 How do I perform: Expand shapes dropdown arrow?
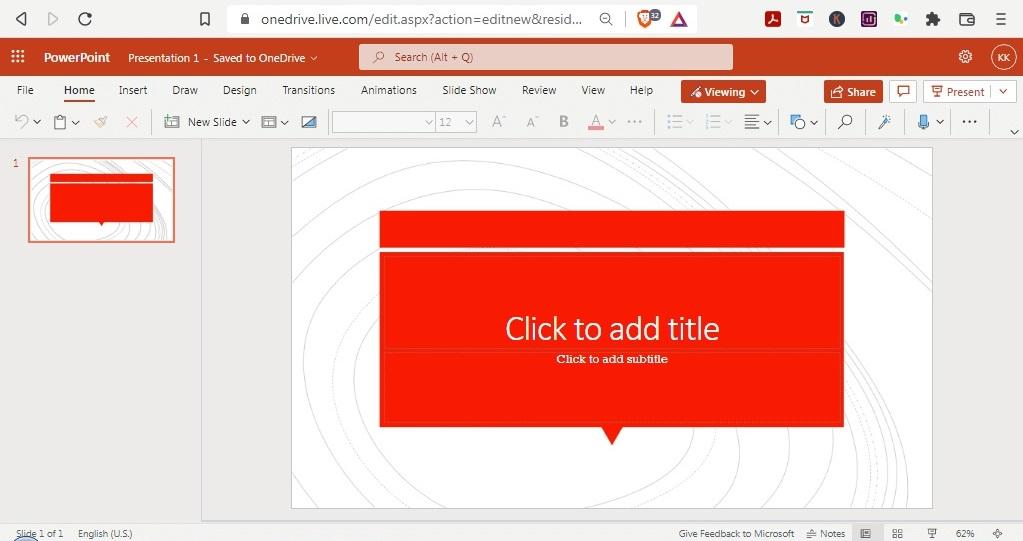(x=814, y=121)
